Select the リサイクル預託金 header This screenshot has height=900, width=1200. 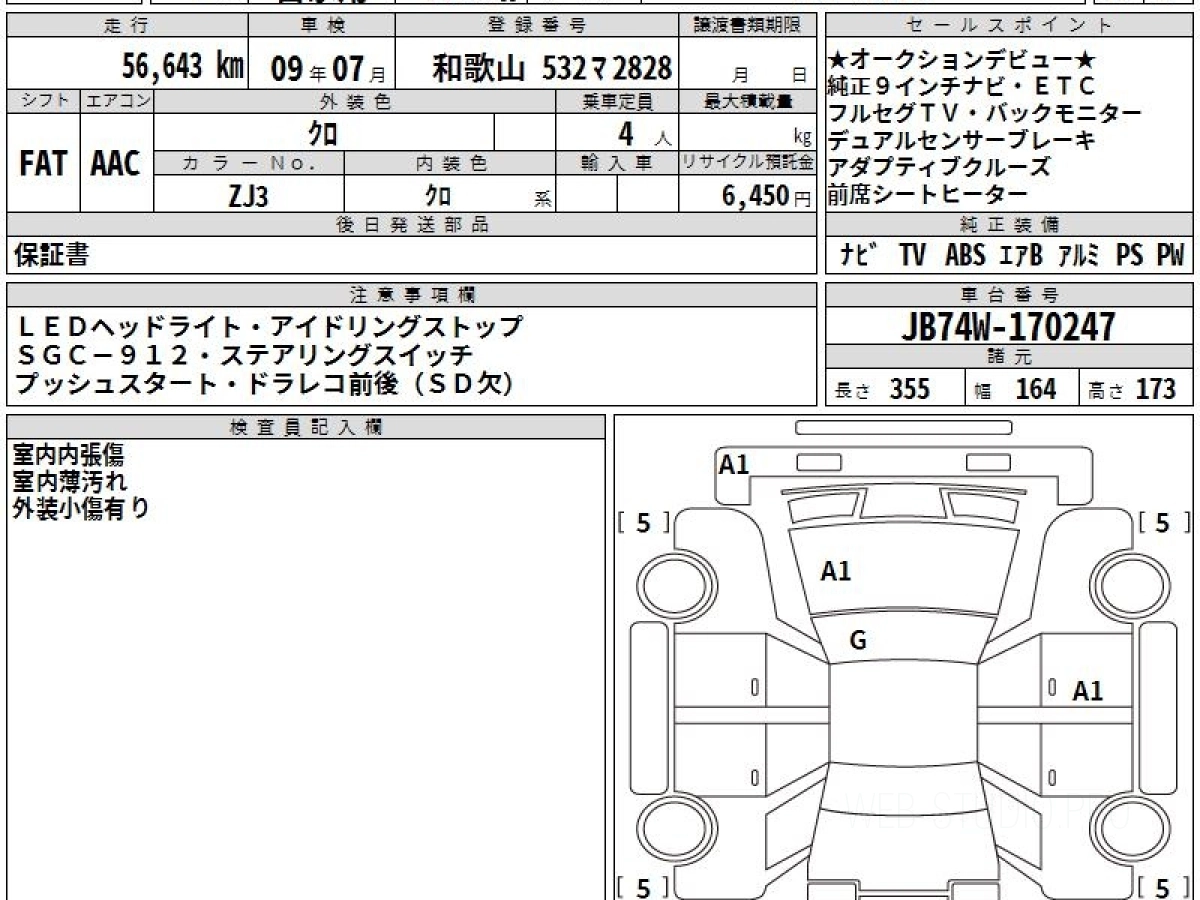pyautogui.click(x=748, y=163)
